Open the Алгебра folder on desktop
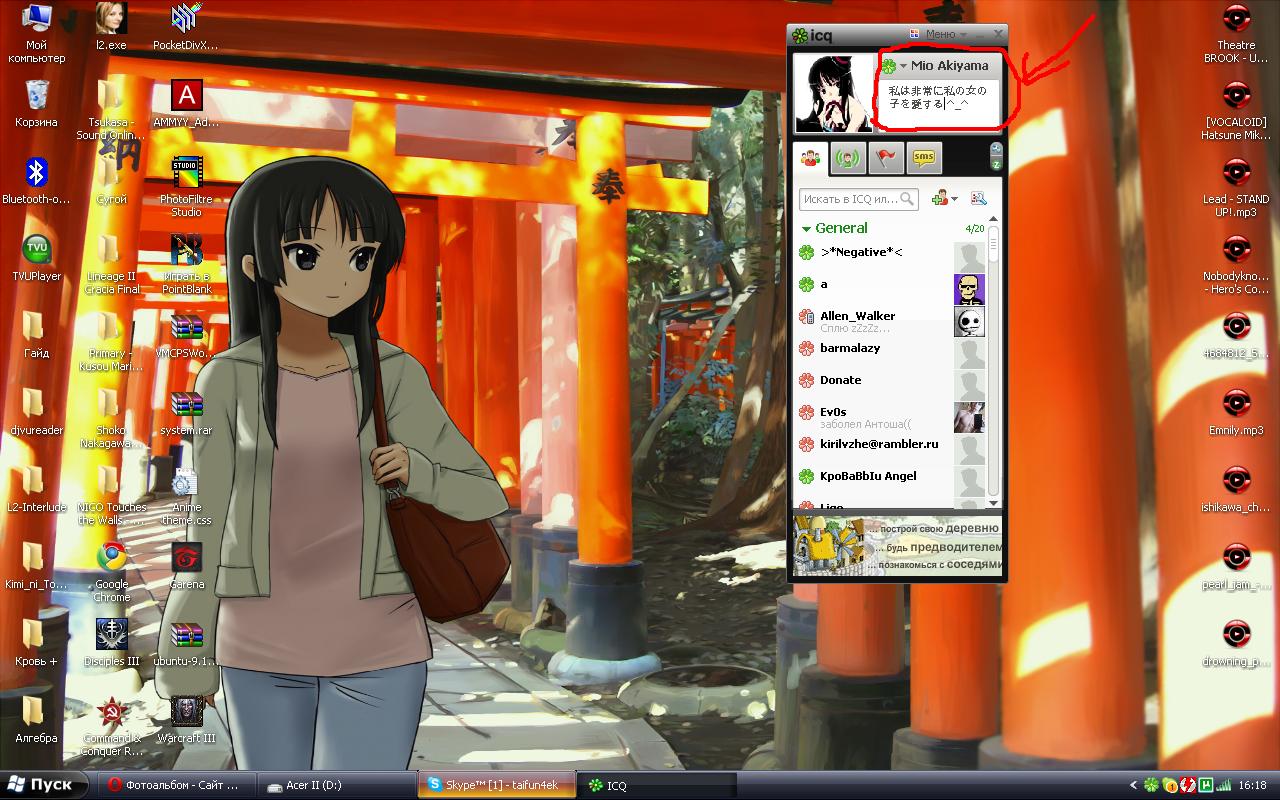This screenshot has width=1280, height=800. (x=37, y=719)
